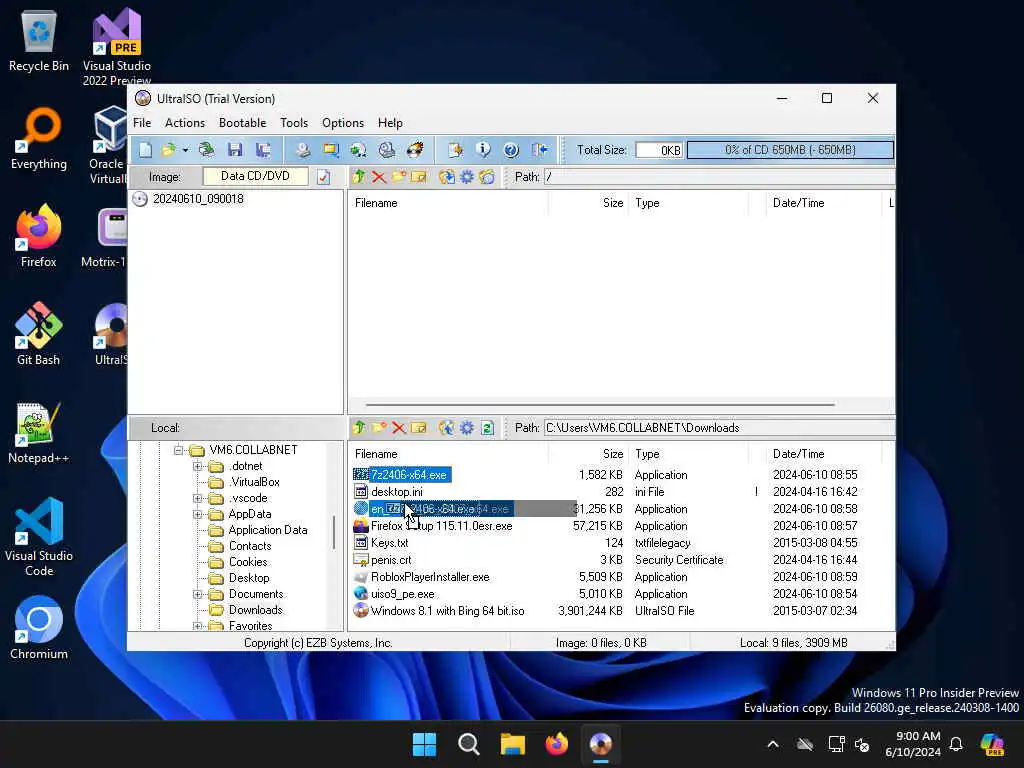Viewport: 1024px width, 768px height.
Task: Click the Mount to virtual drive icon
Action: (387, 150)
